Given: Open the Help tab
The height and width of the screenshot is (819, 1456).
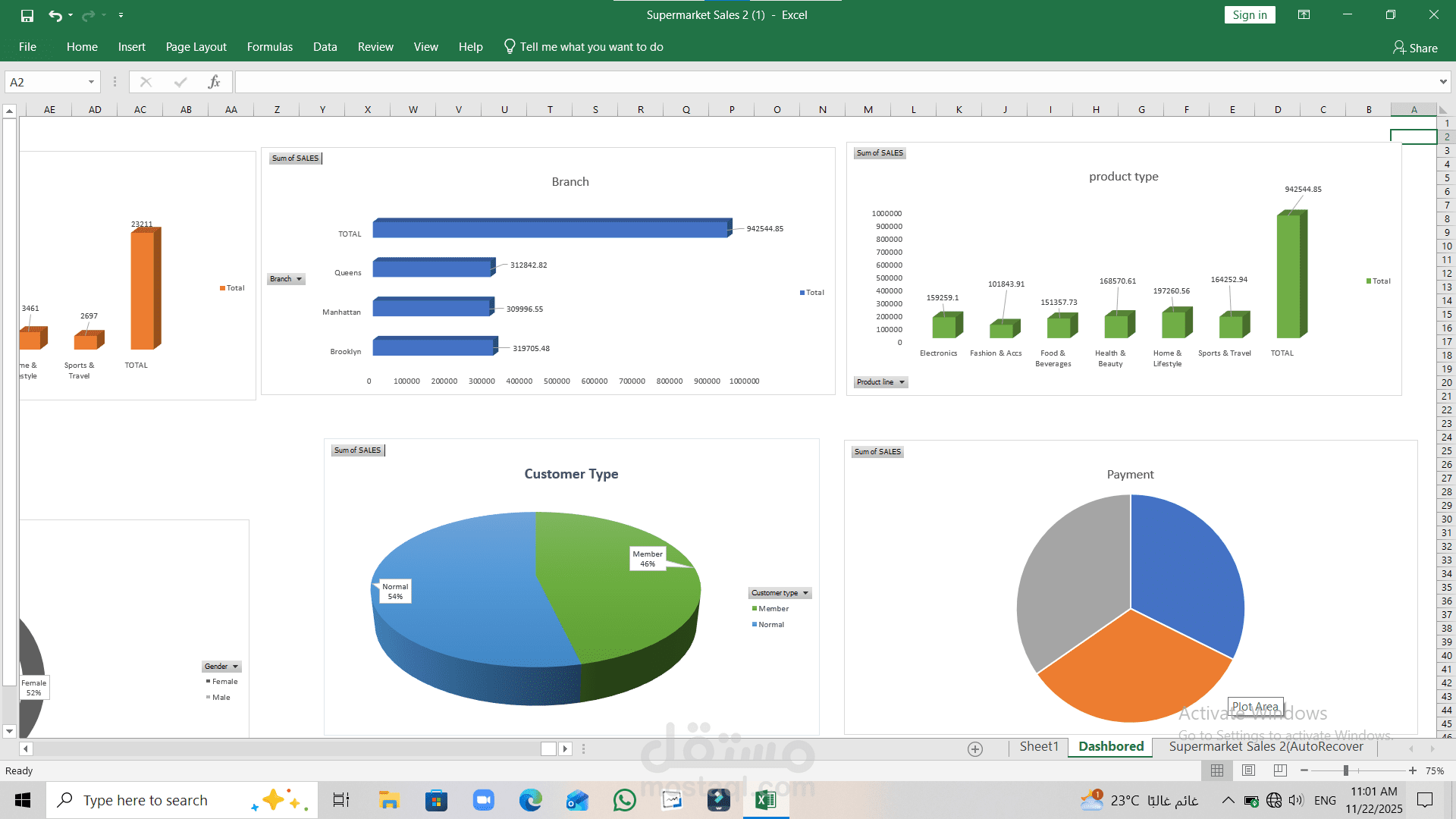Looking at the screenshot, I should pos(471,47).
